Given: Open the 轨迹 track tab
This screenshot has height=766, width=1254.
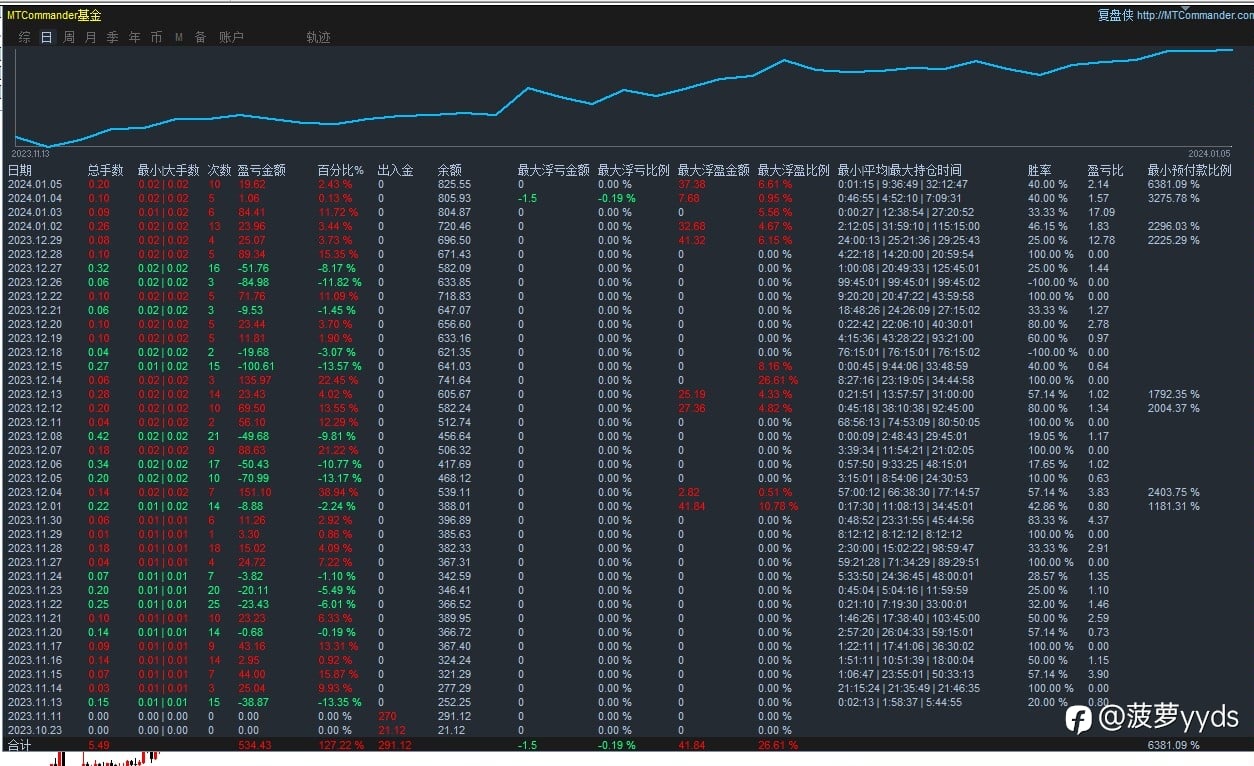Looking at the screenshot, I should tap(318, 37).
